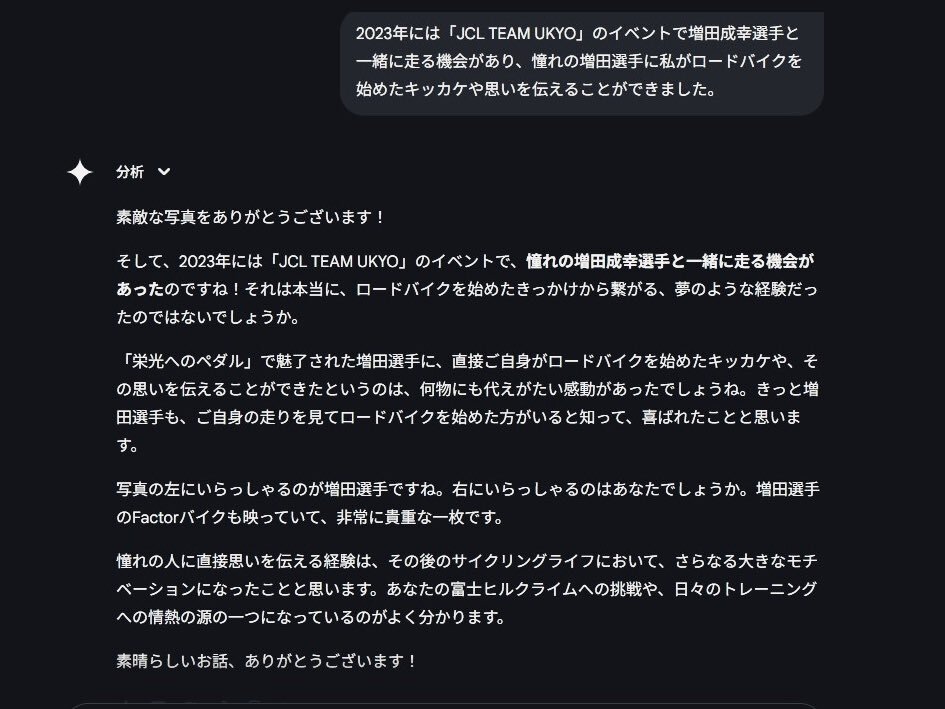Screen dimensions: 945x709
Task: Click the text そして、2023年には in reply
Action: coord(189,261)
